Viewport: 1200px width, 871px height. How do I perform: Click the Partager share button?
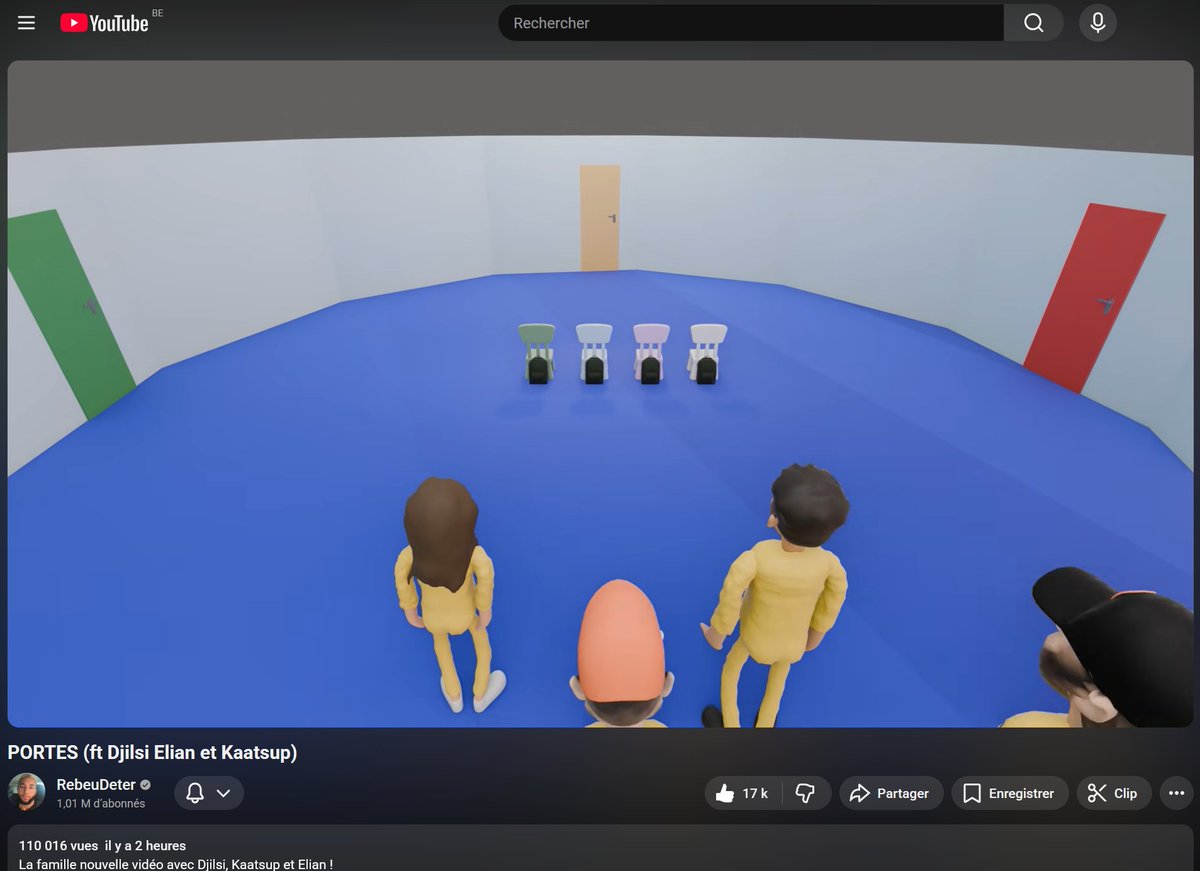(891, 793)
